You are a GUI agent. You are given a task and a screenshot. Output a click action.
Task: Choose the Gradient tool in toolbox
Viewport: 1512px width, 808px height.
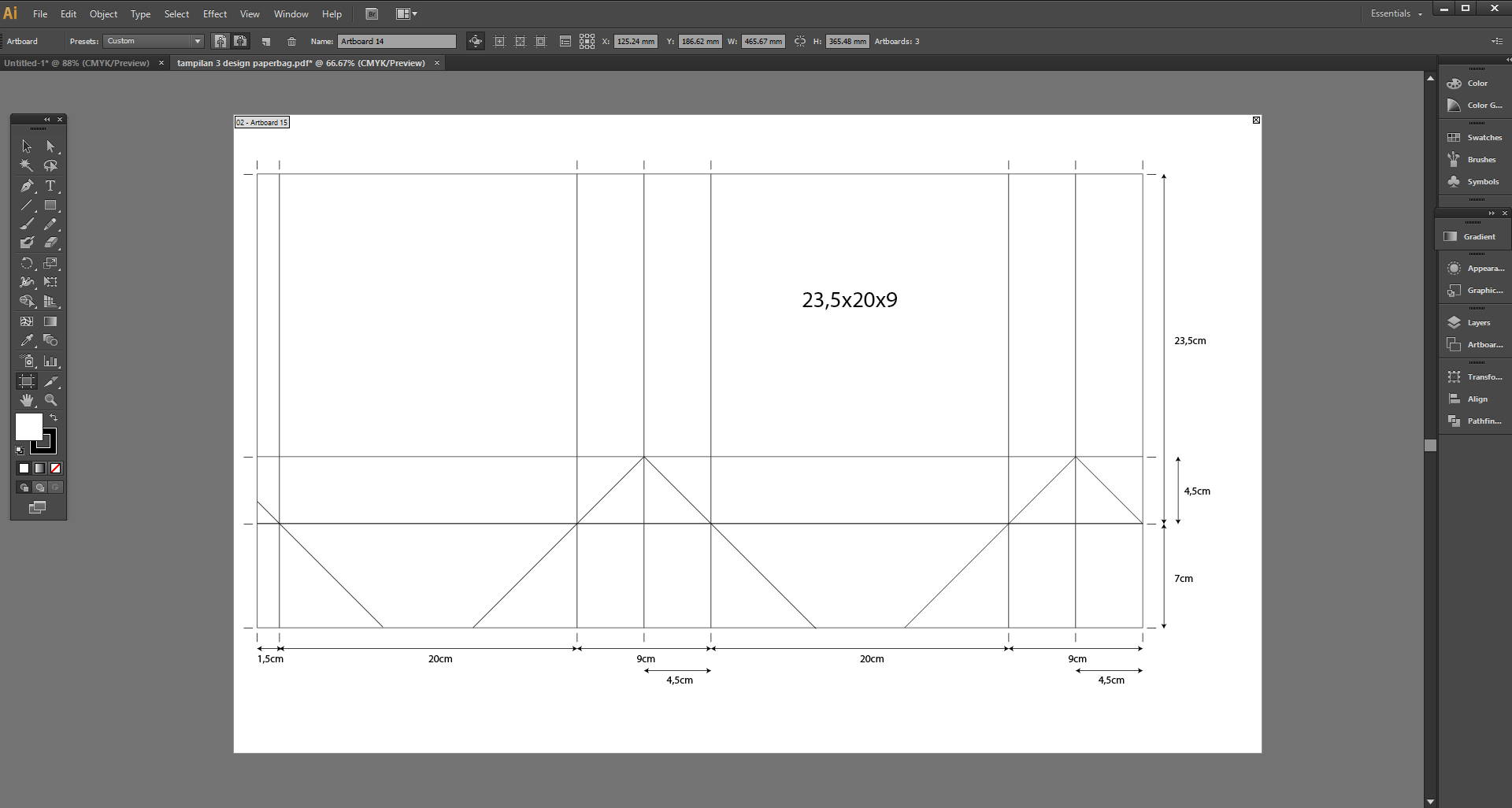point(50,321)
